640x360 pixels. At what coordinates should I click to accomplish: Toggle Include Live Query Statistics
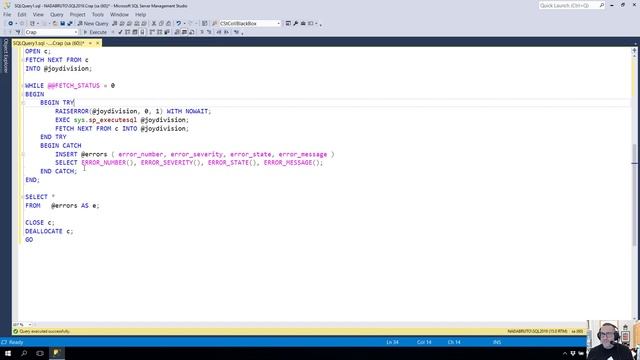159,32
